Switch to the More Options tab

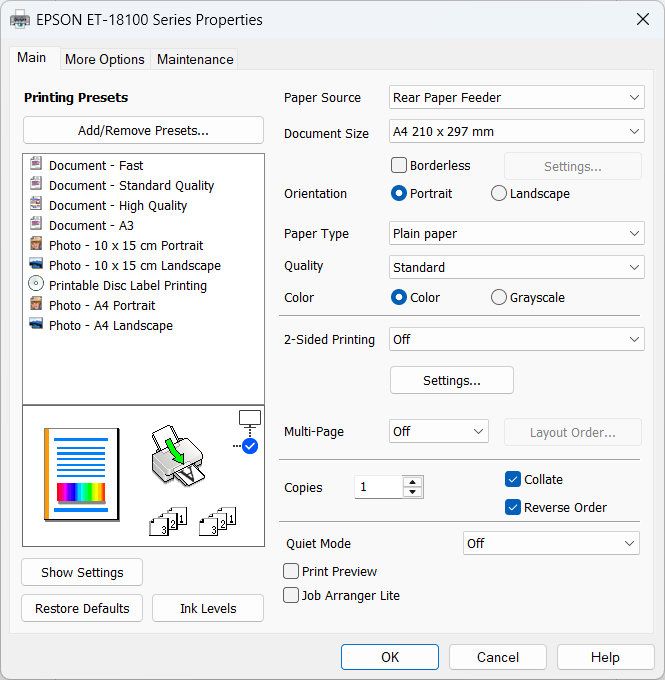105,59
